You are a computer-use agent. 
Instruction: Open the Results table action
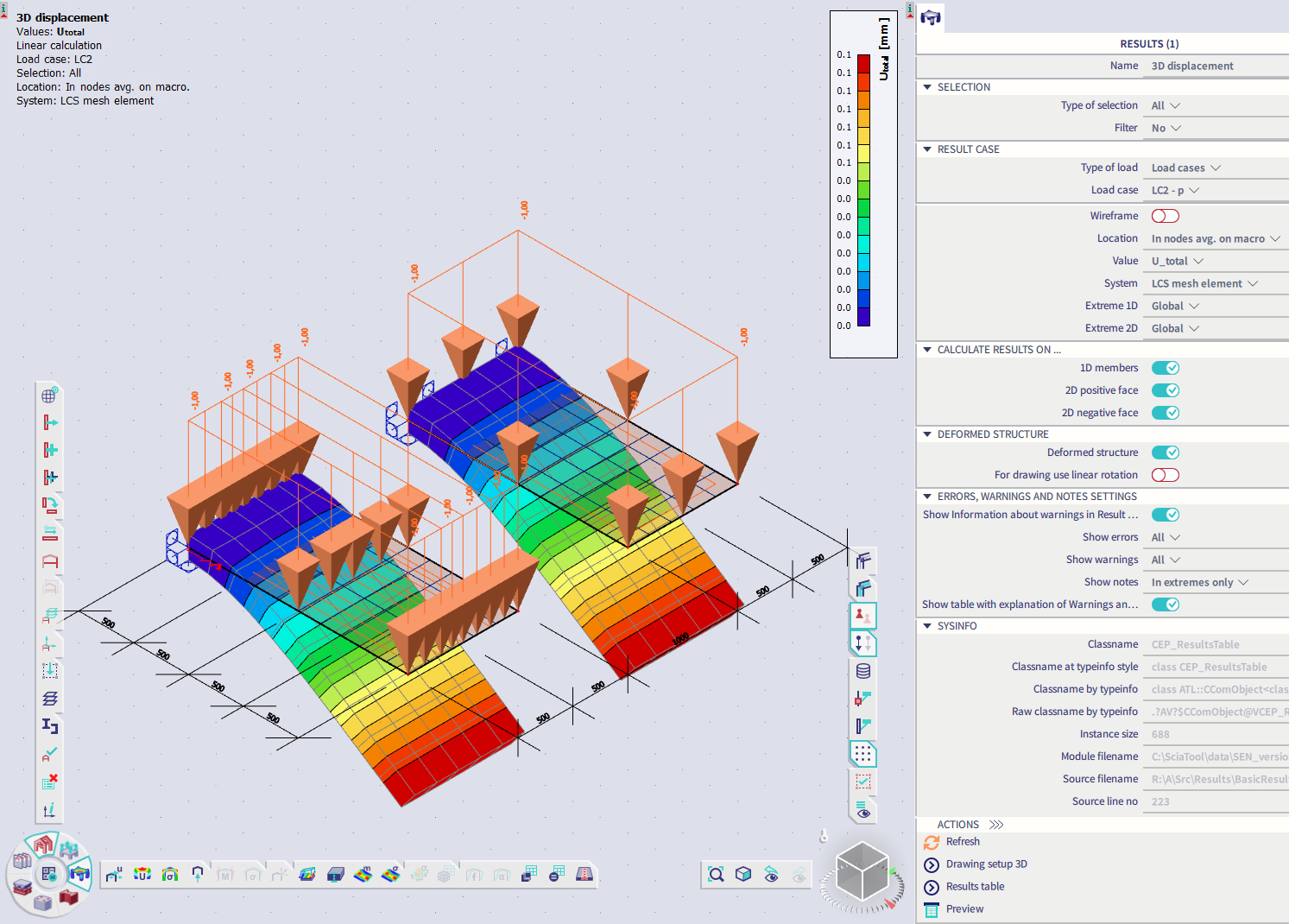pos(974,886)
